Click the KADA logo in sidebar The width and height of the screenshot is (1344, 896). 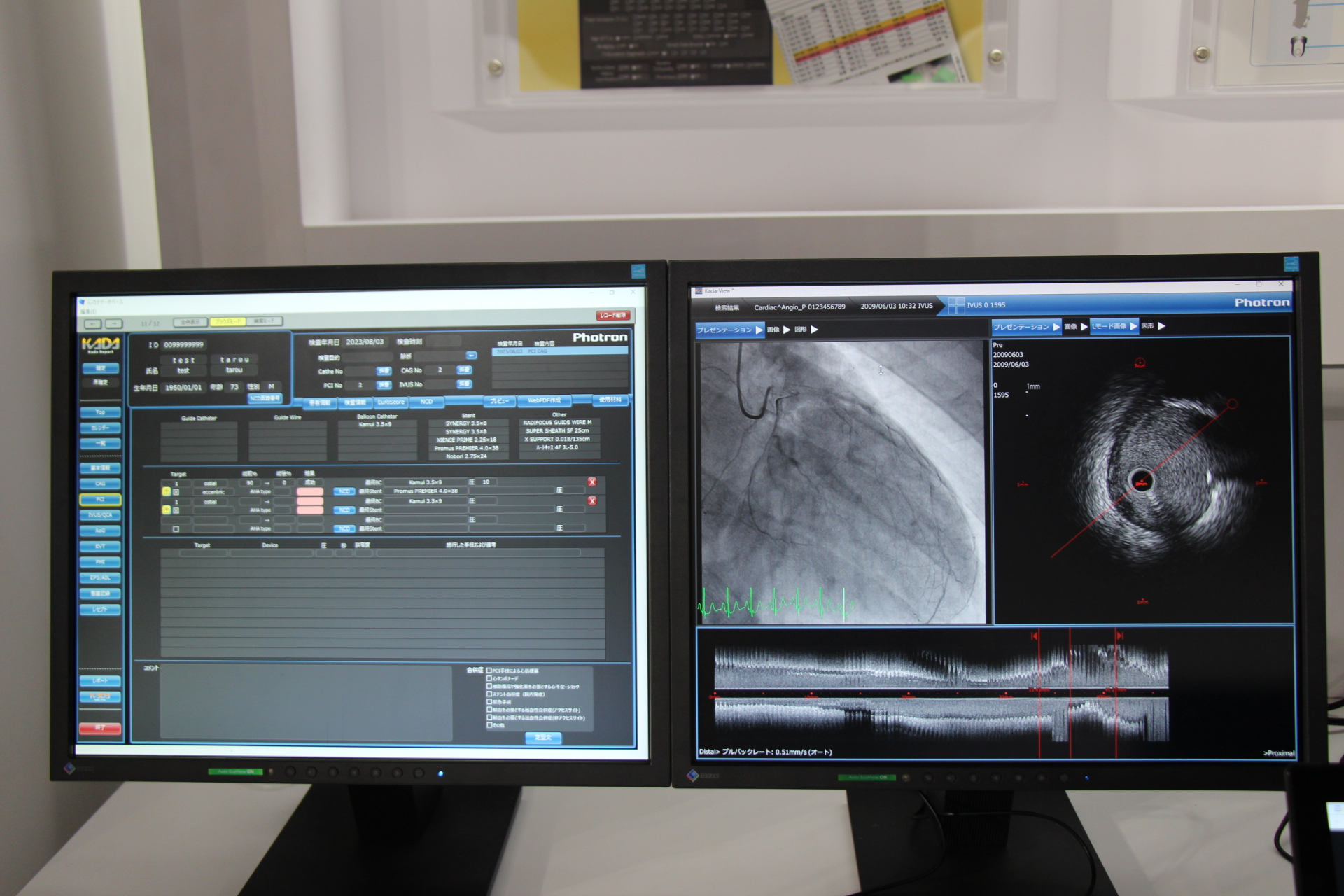pyautogui.click(x=101, y=344)
